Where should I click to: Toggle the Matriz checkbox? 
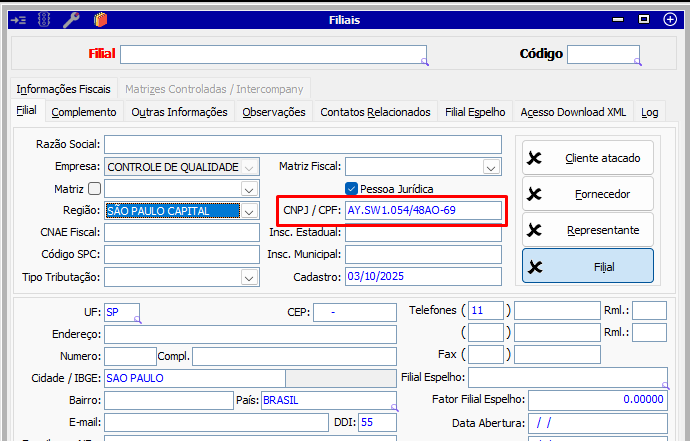point(94,189)
